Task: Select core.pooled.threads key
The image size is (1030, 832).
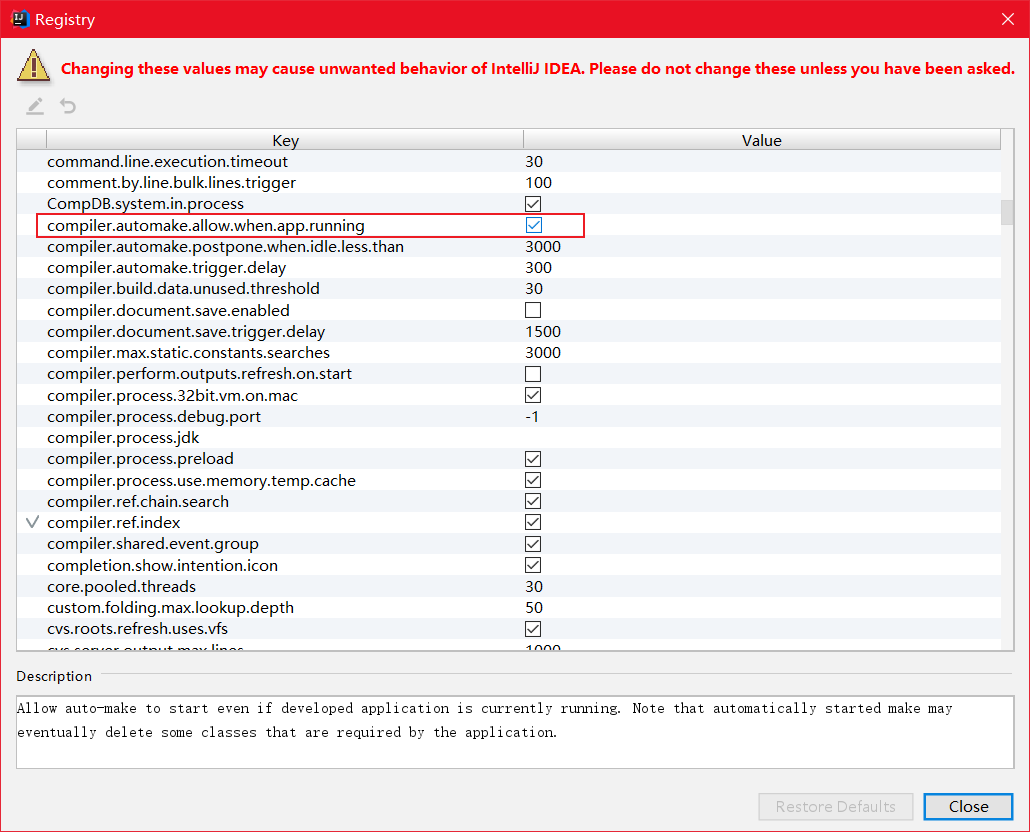Action: click(122, 586)
